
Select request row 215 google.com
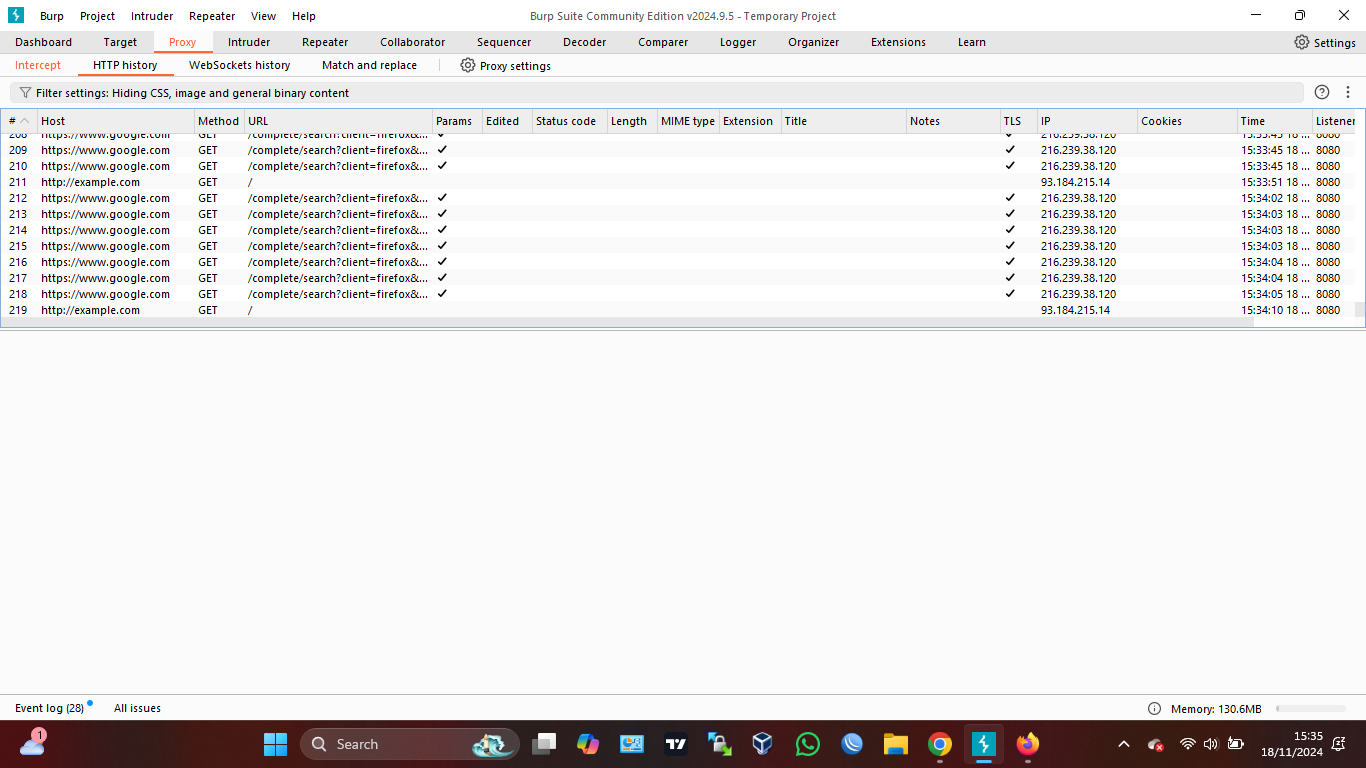pyautogui.click(x=678, y=246)
